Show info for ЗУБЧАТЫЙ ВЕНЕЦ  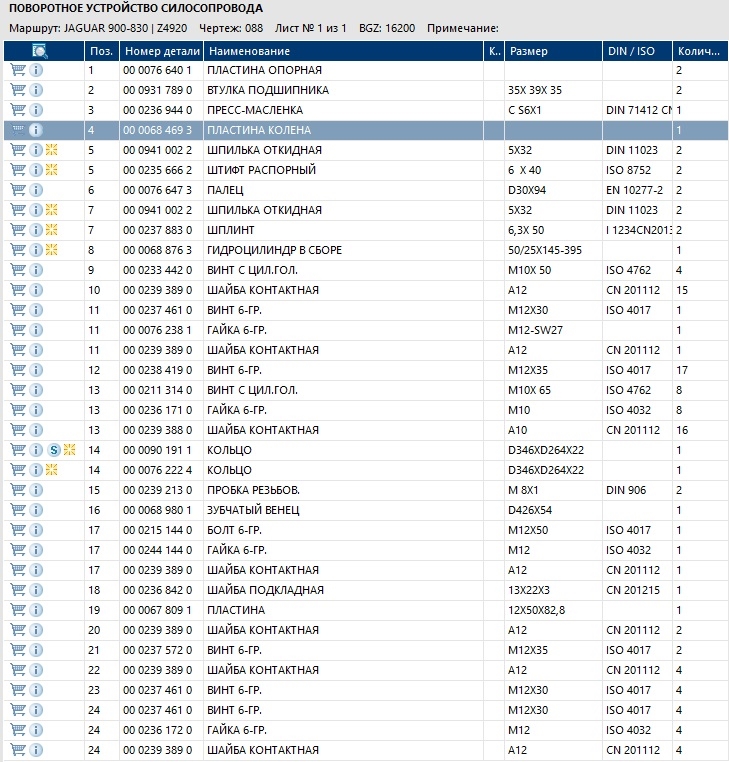tap(36, 510)
